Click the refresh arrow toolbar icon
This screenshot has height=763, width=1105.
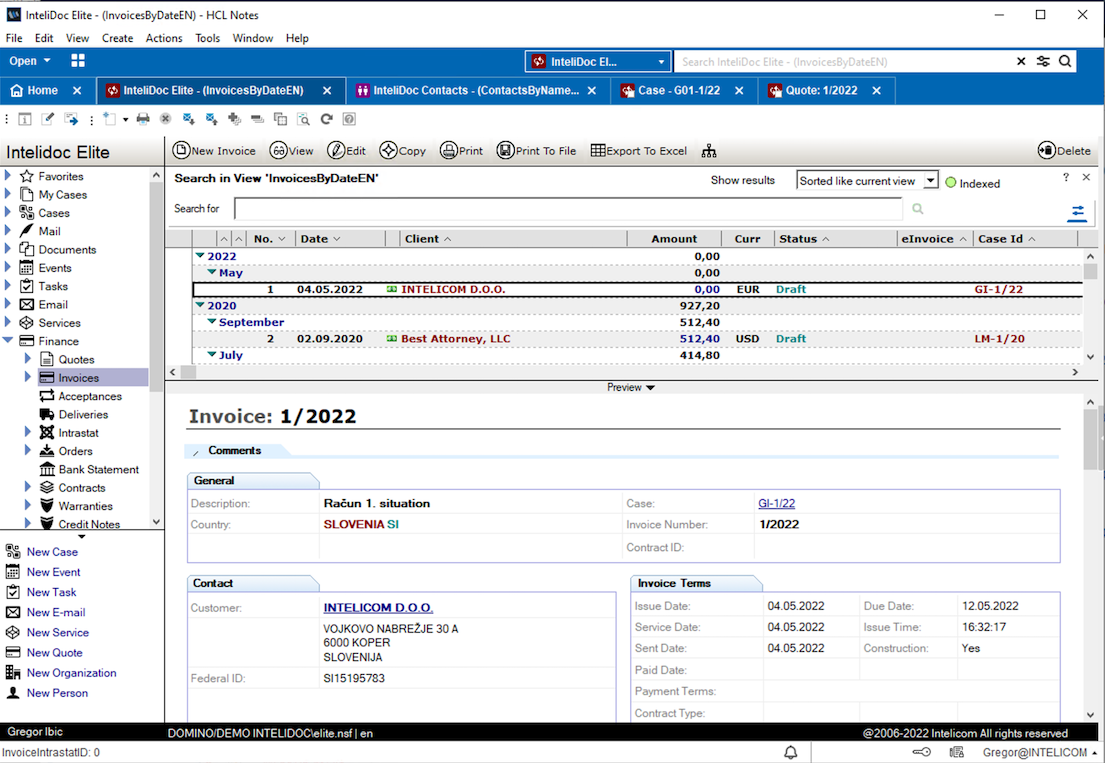326,119
